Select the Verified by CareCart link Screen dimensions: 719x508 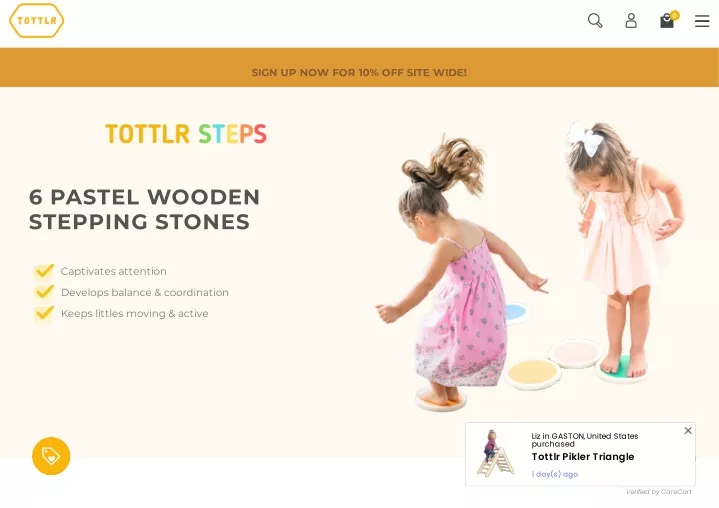(x=658, y=492)
